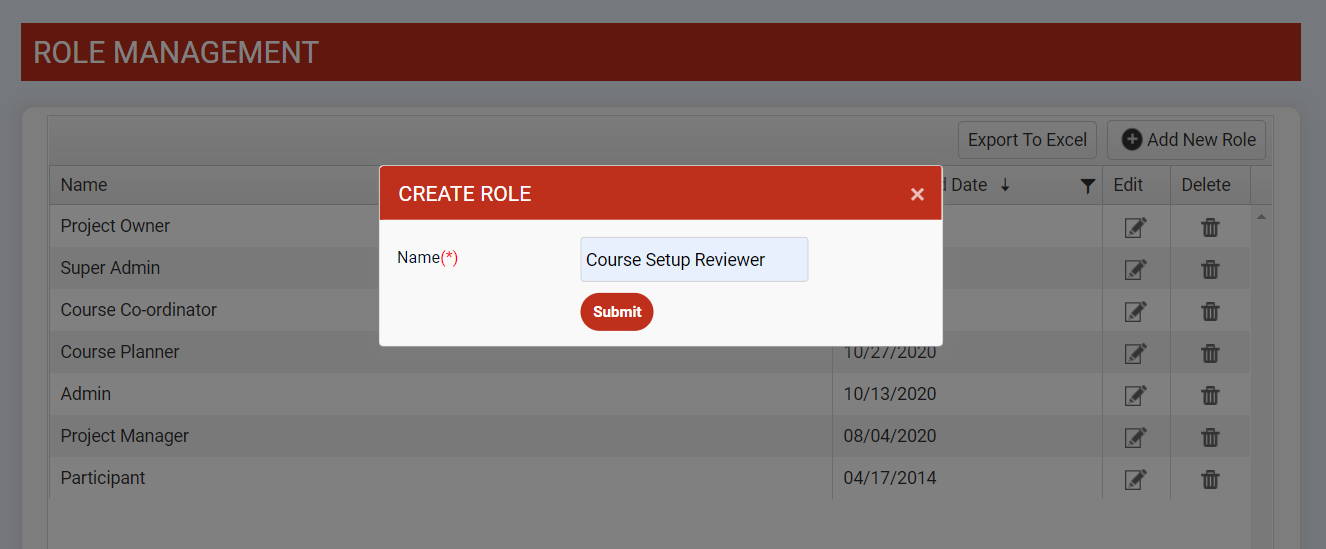Open the date column filter funnel

pyautogui.click(x=1088, y=186)
